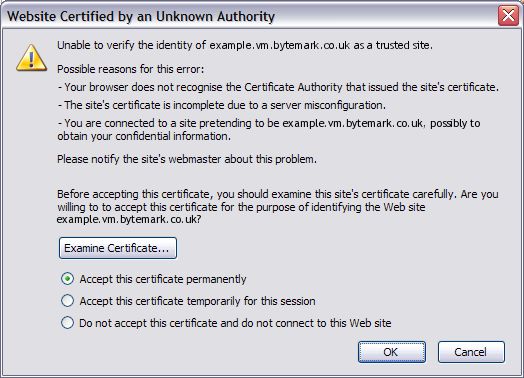Screen dimensions: 524x378
Task: Close the dialog with the red X
Action: [x=508, y=15]
